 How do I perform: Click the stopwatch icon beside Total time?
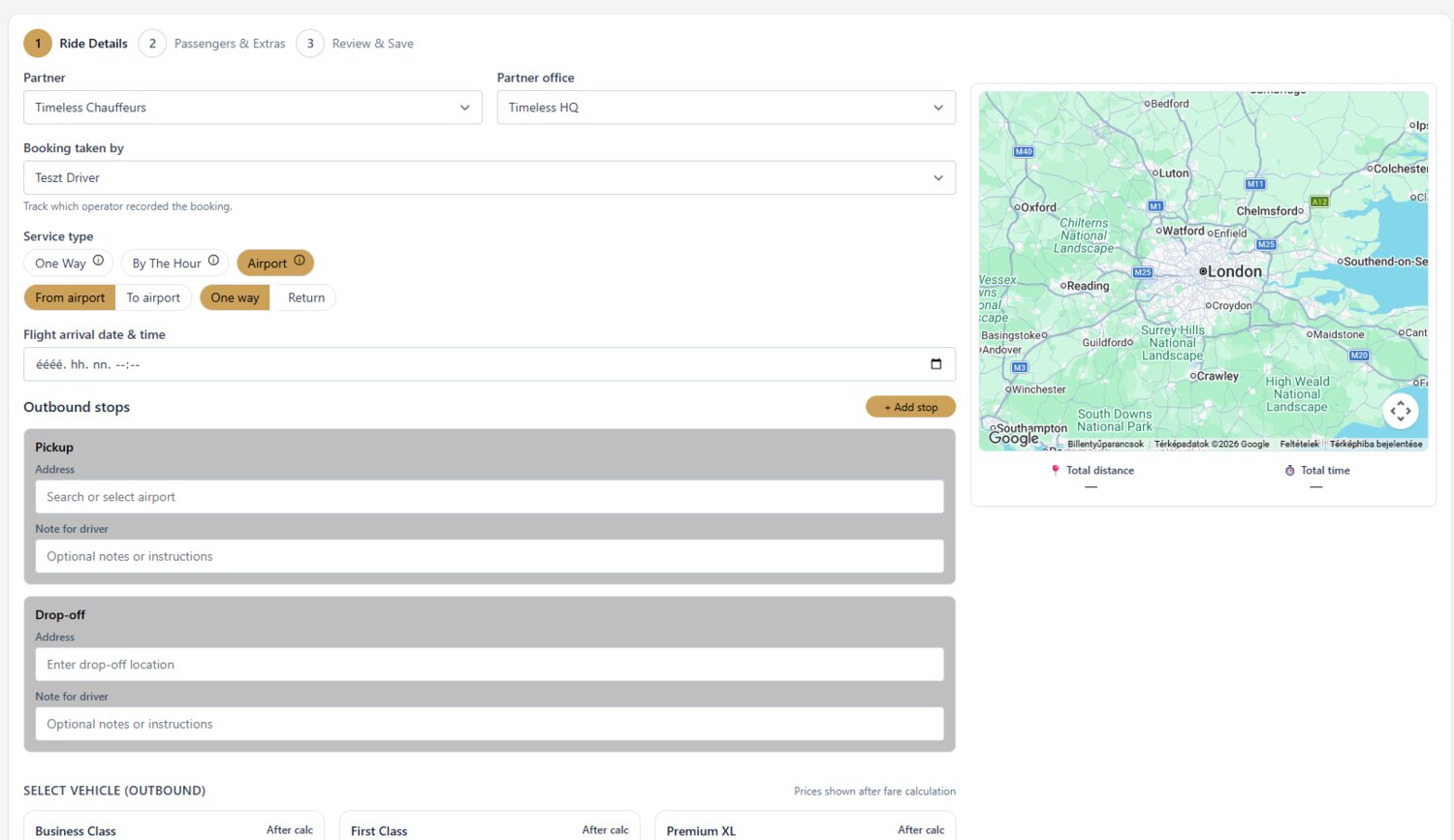click(x=1289, y=470)
